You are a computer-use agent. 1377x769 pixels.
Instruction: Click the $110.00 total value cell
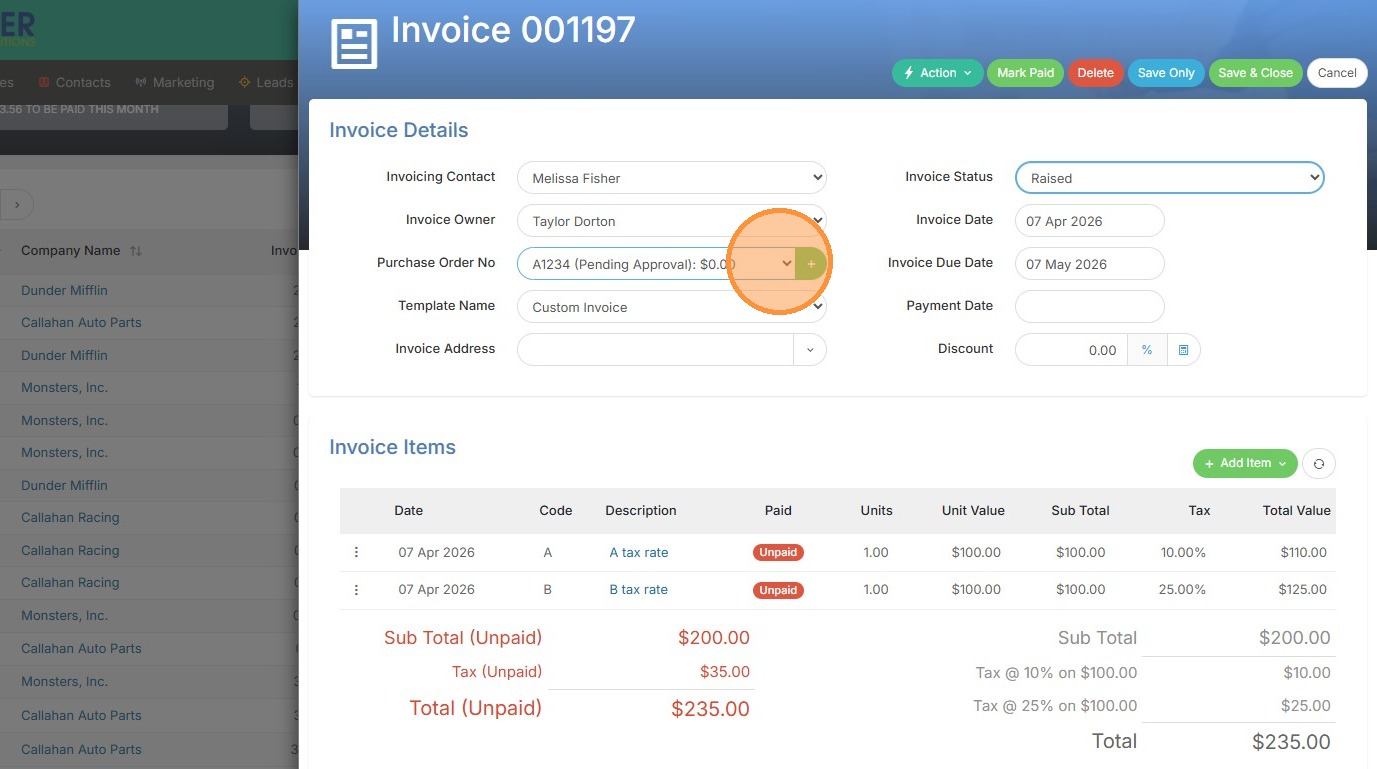coord(1304,552)
